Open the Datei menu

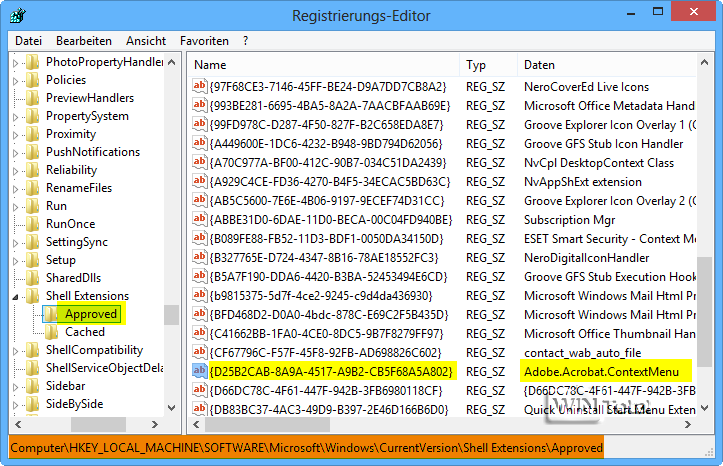pos(29,41)
